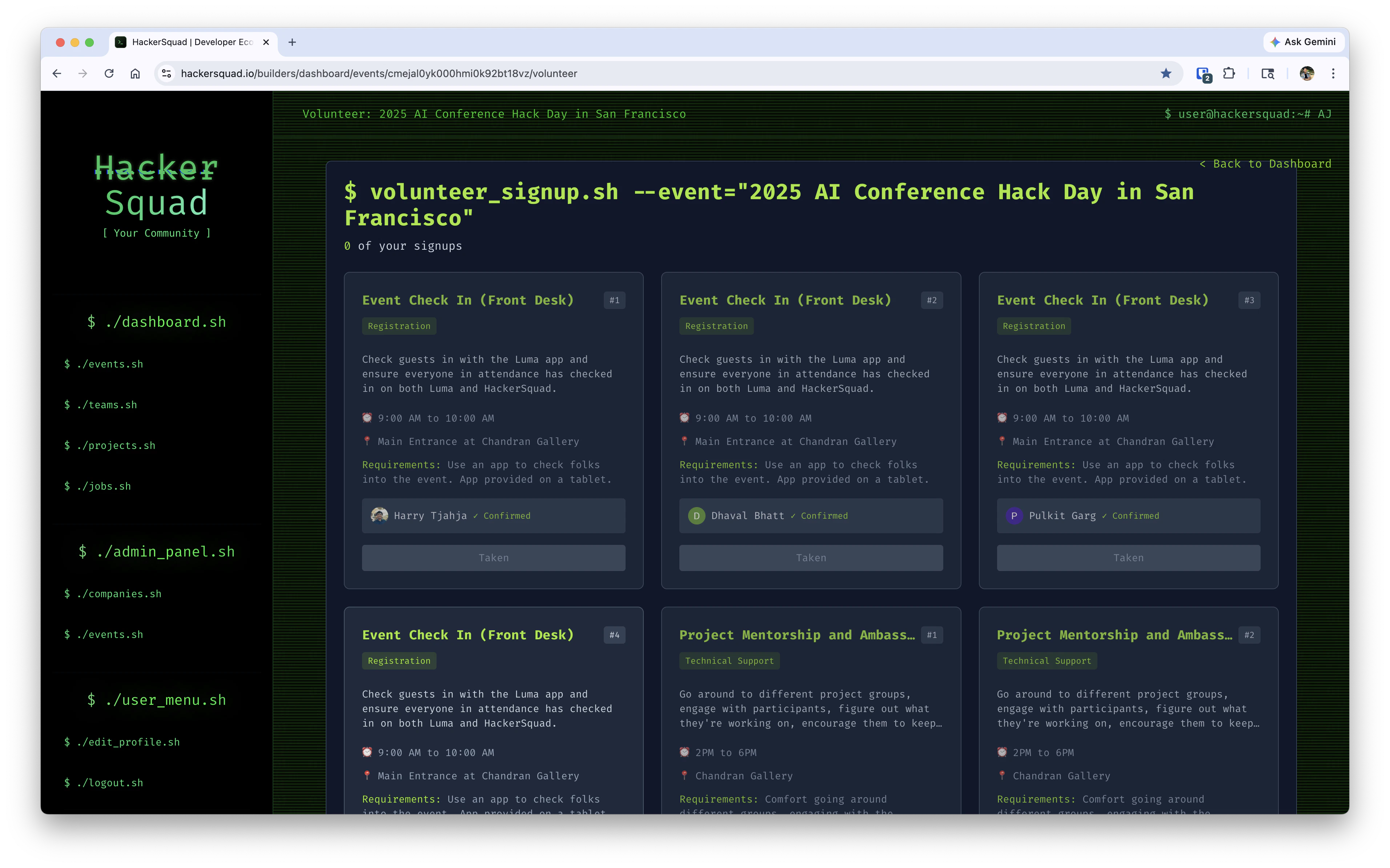Click the '[ Your Community ]' tagline
Viewport: 1390px width, 868px height.
[x=157, y=233]
